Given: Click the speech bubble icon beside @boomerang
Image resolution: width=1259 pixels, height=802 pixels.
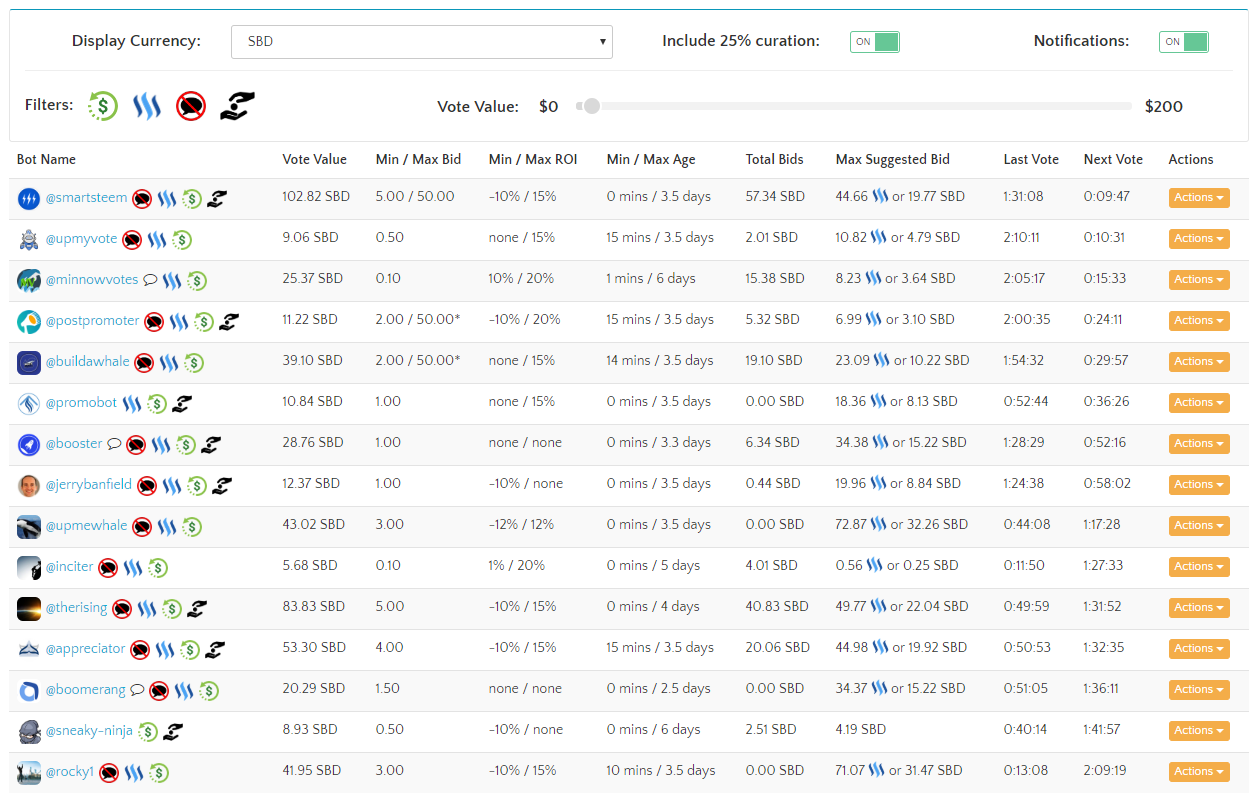Looking at the screenshot, I should point(137,690).
